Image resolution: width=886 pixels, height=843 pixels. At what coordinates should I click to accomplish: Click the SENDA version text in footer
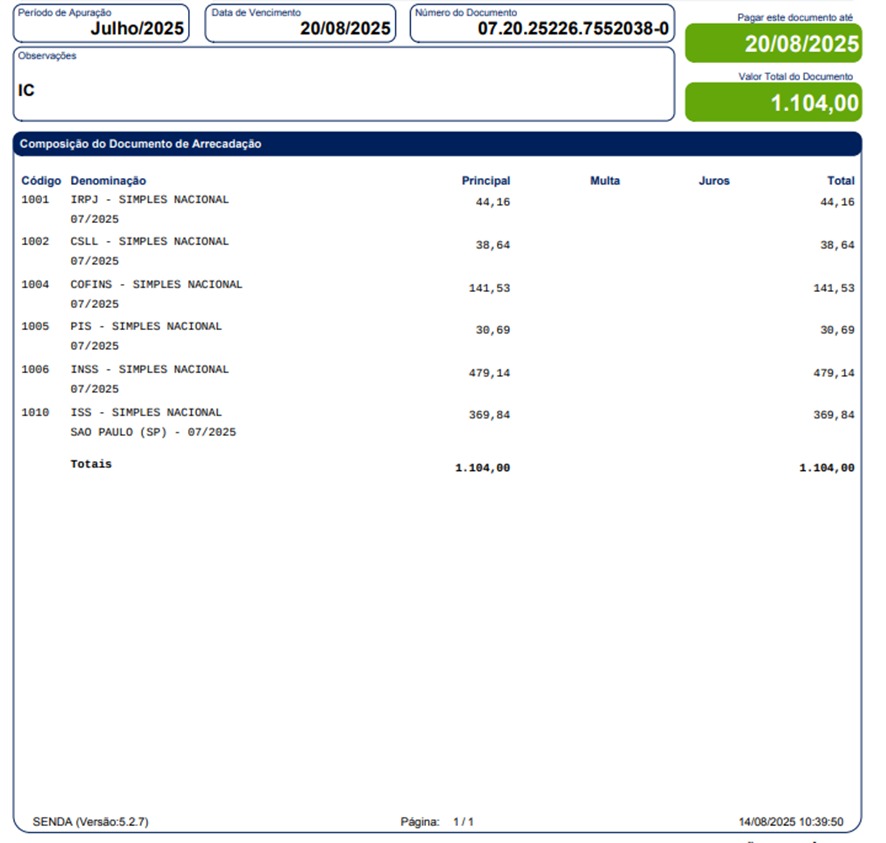pyautogui.click(x=91, y=822)
